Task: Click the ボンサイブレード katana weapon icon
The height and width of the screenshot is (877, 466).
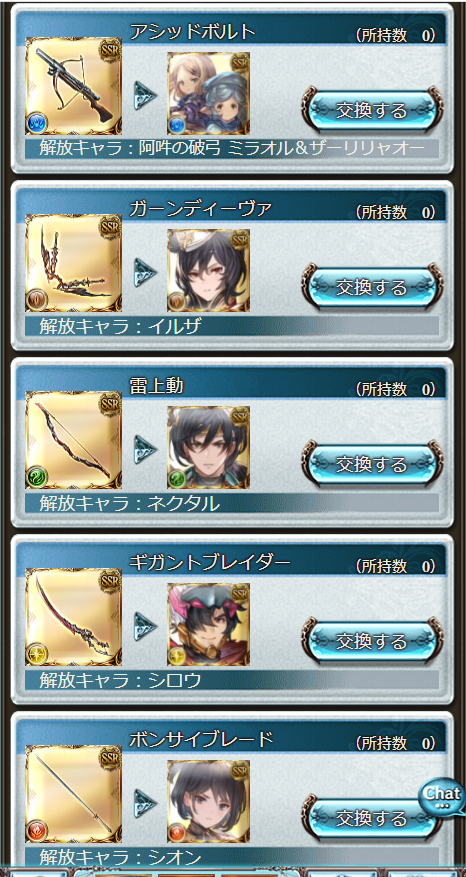Action: (x=73, y=794)
